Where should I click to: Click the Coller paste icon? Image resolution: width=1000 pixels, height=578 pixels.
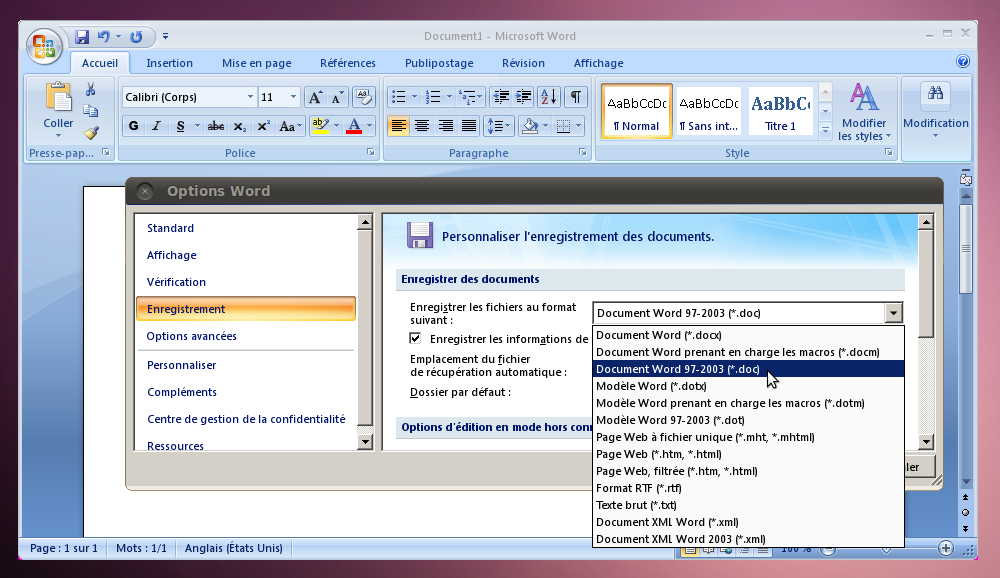[x=58, y=98]
